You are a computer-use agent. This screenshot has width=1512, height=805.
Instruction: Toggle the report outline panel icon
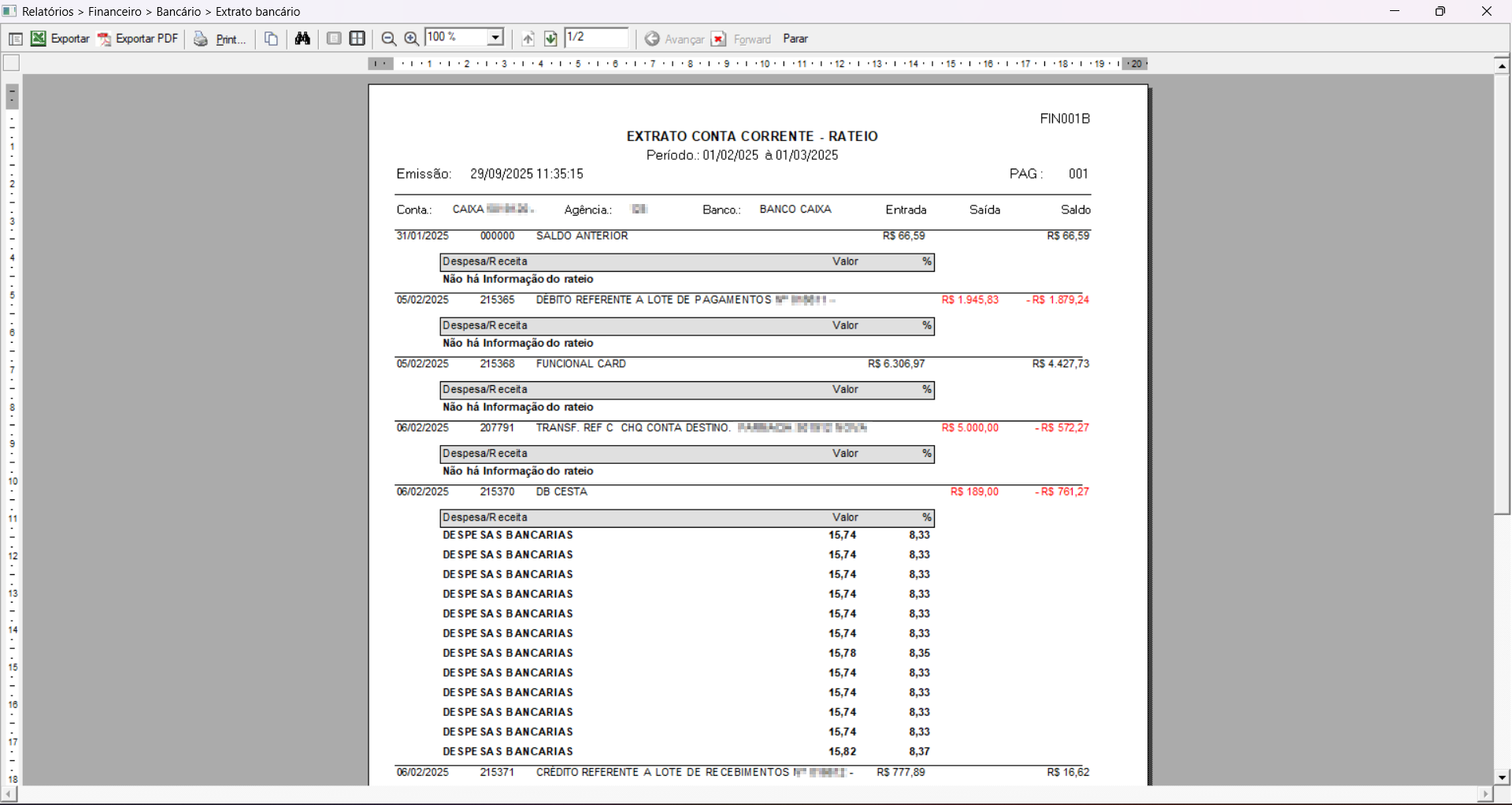(15, 39)
